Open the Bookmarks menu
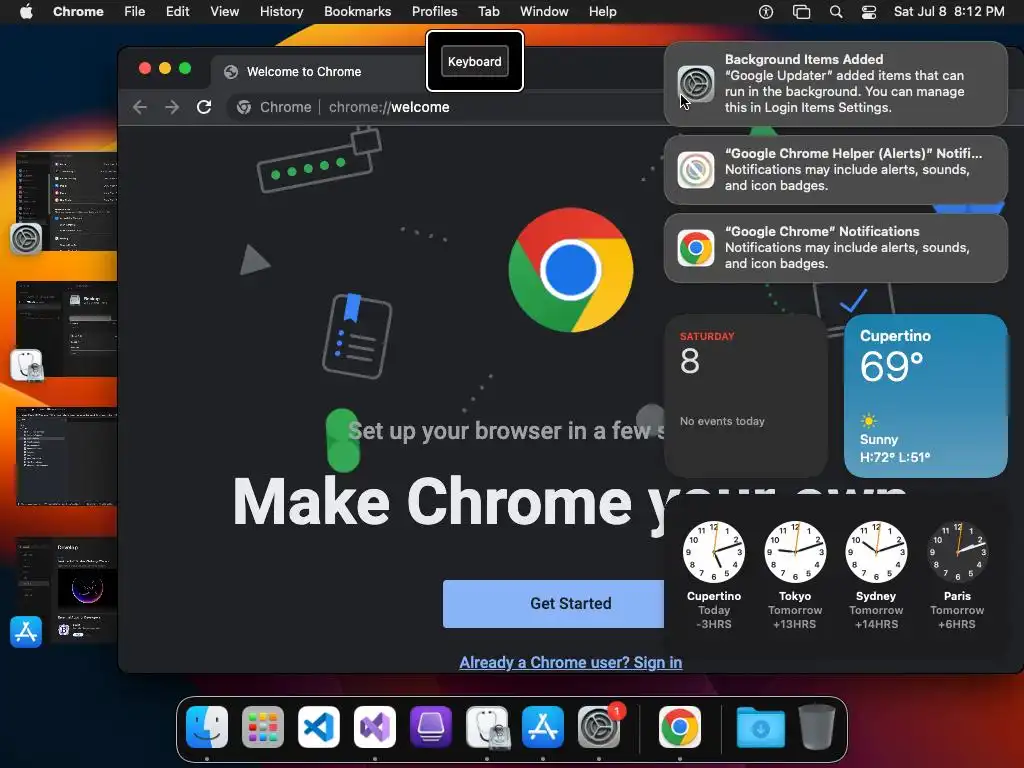The height and width of the screenshot is (768, 1024). click(357, 12)
